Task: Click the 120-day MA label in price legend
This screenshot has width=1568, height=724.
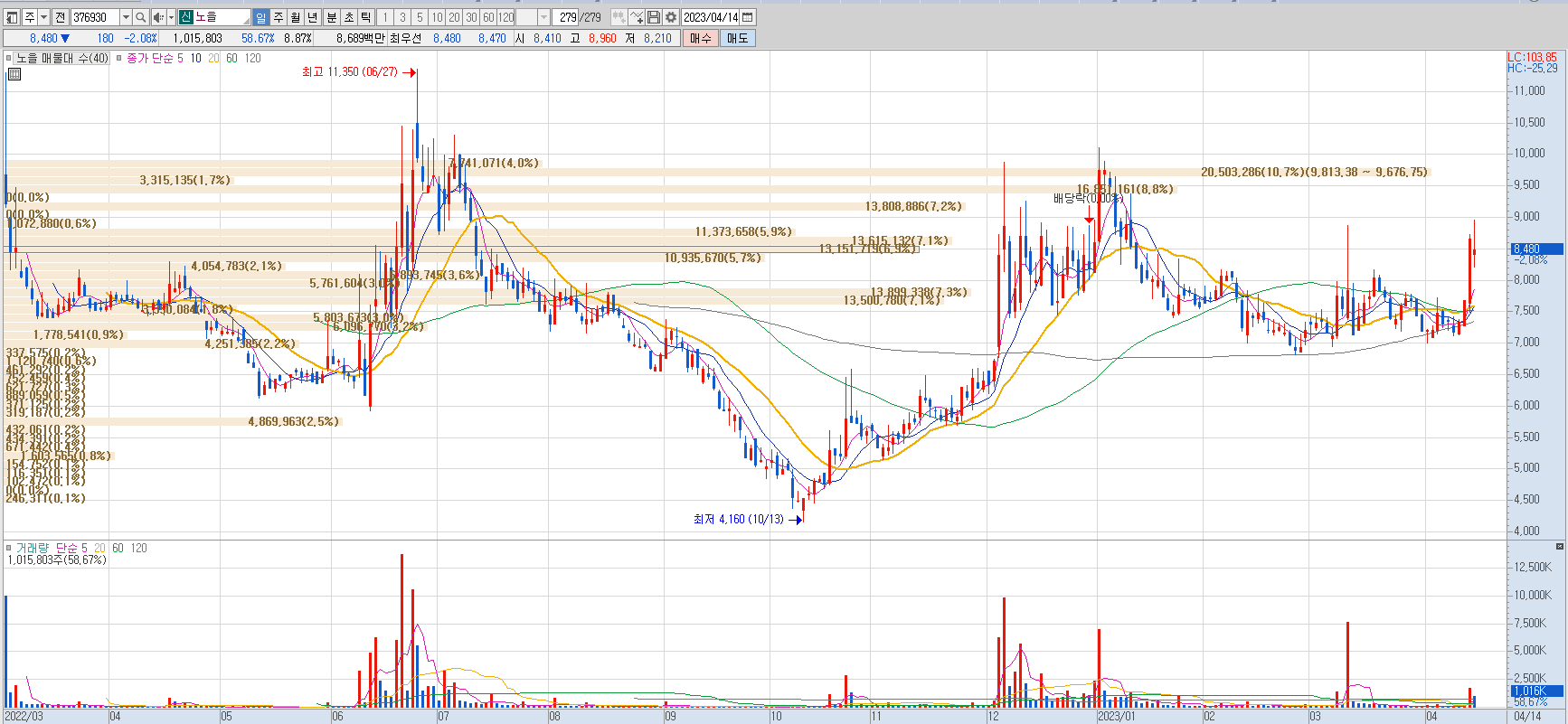Action: (x=252, y=58)
